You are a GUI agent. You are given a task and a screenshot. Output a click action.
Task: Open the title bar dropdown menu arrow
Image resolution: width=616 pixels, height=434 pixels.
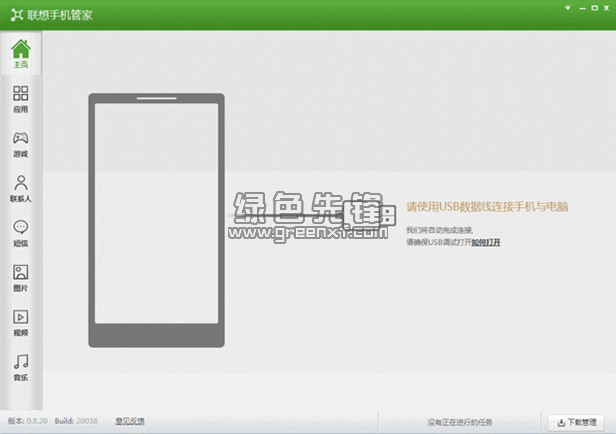tap(568, 8)
